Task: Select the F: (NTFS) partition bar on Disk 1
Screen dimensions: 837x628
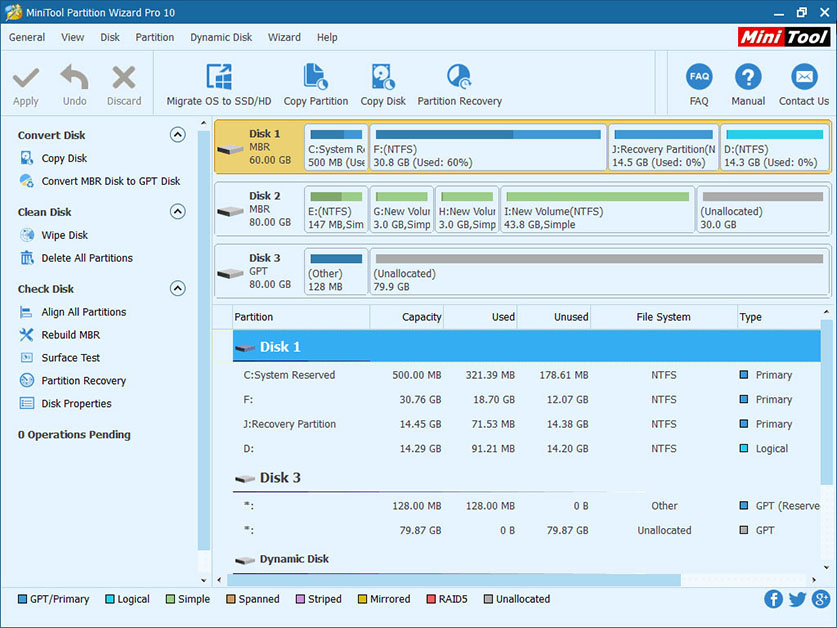Action: pyautogui.click(x=488, y=148)
